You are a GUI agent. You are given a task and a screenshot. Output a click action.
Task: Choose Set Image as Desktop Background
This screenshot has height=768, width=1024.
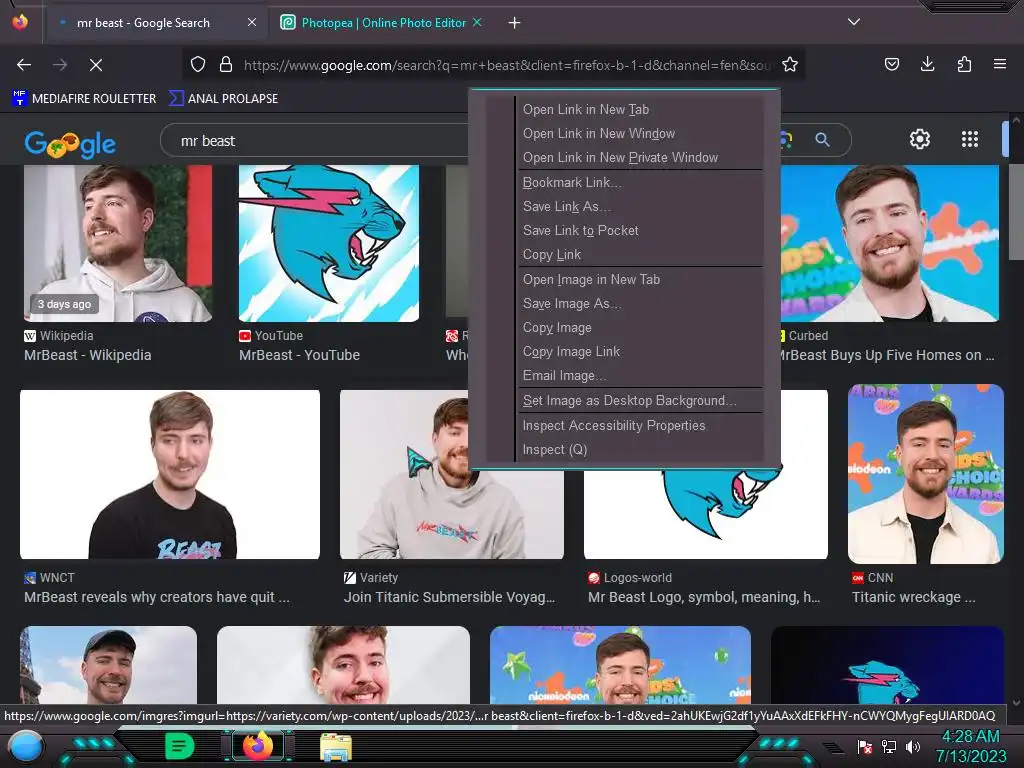click(630, 400)
